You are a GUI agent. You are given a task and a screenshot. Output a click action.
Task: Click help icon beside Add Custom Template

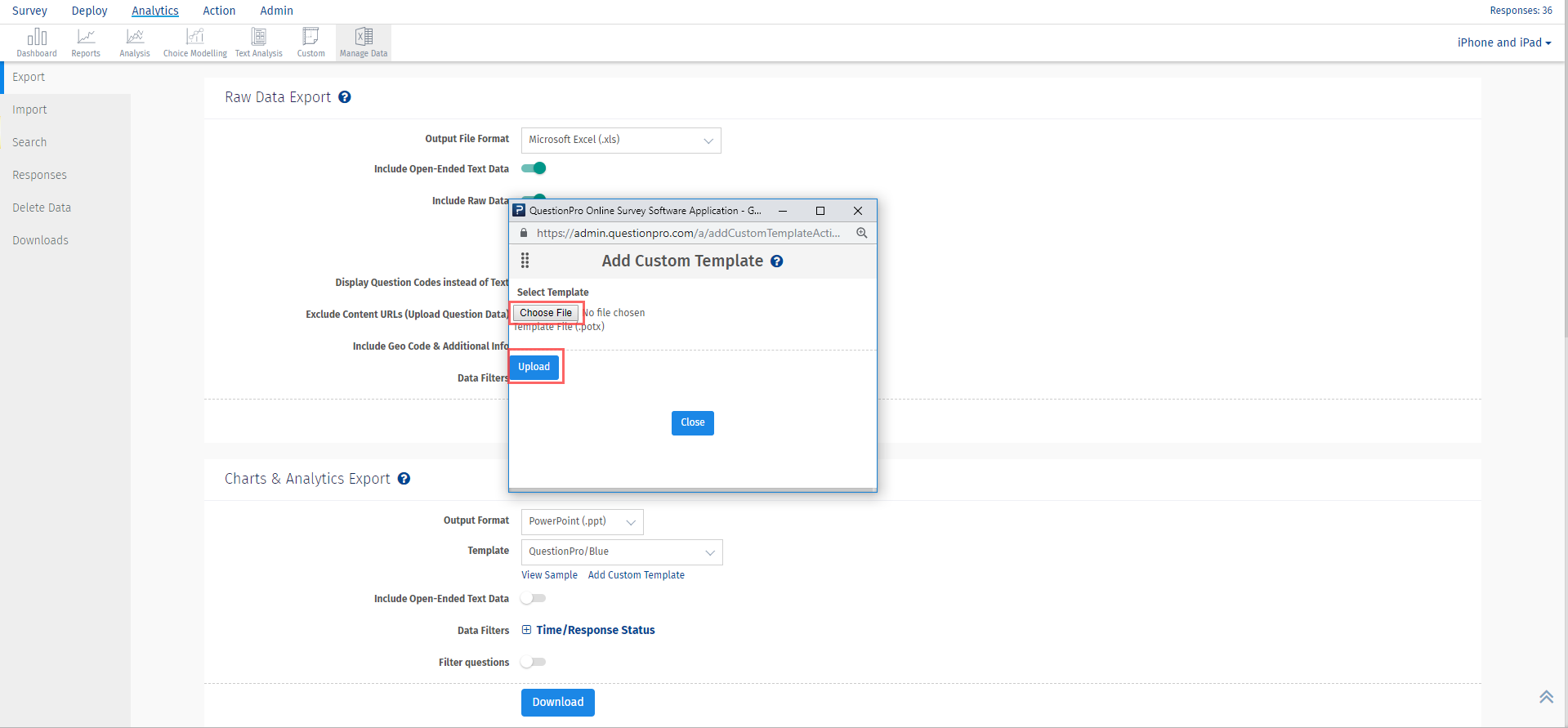[x=777, y=261]
